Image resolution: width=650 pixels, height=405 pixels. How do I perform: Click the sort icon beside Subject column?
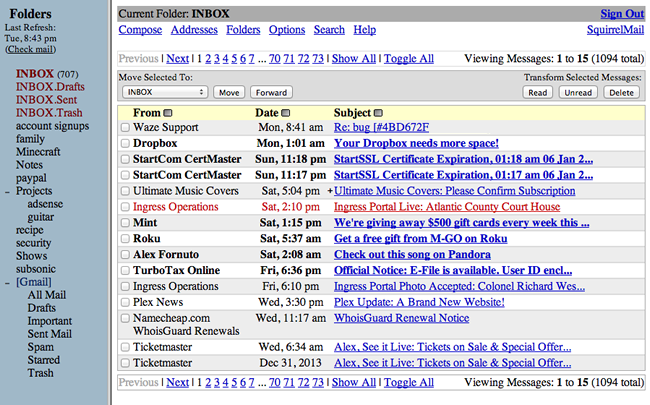click(x=380, y=113)
